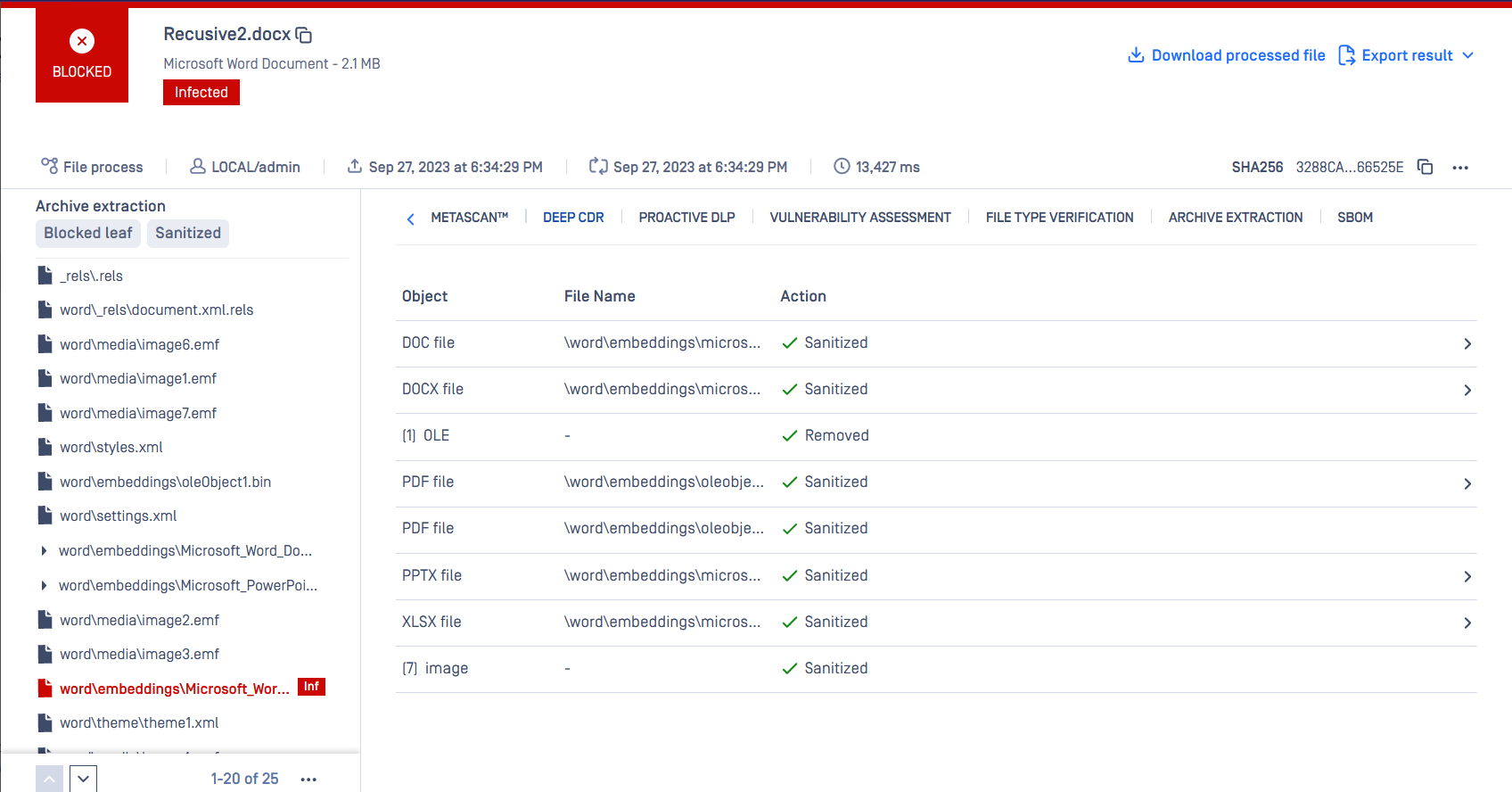This screenshot has height=792, width=1512.
Task: Click the File process icon
Action: [50, 166]
